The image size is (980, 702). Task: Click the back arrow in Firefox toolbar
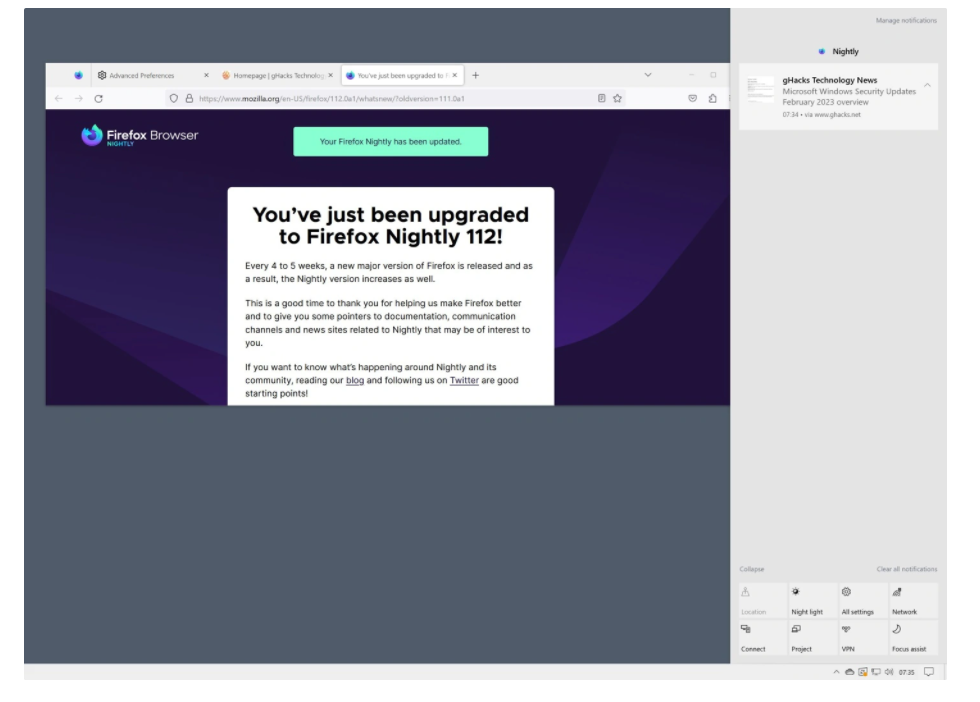tap(59, 98)
